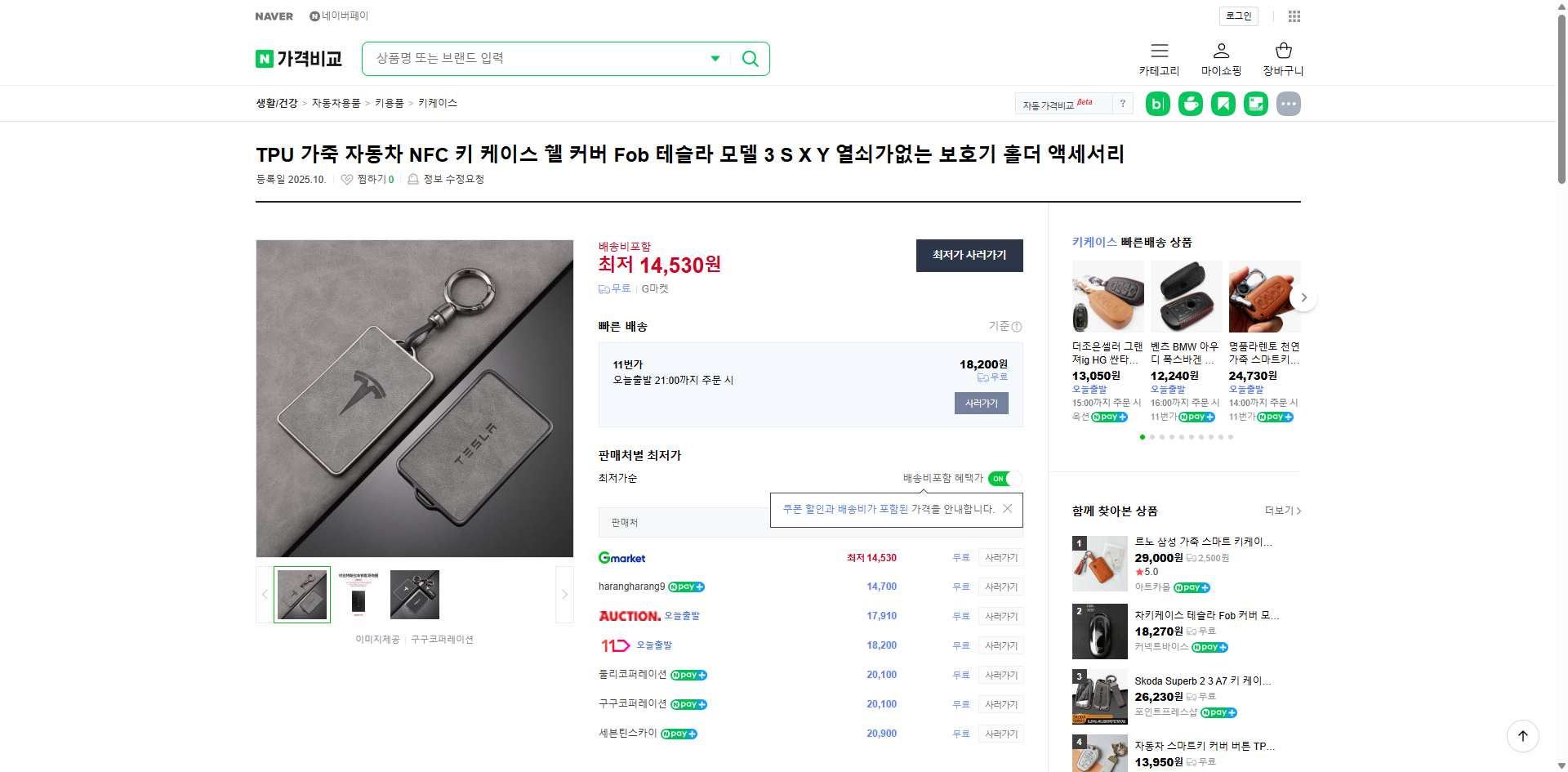
Task: Select the second product thumbnail image
Action: [x=358, y=594]
